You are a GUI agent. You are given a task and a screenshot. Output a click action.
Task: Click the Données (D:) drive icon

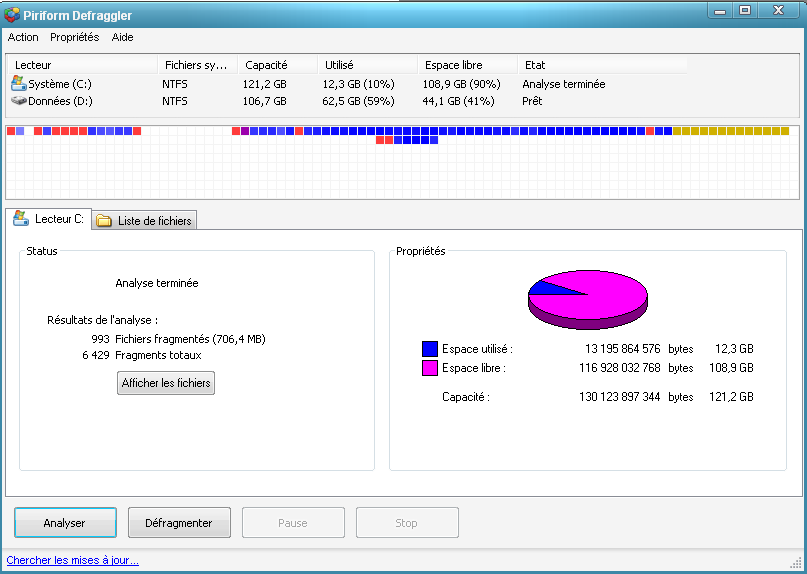point(19,100)
